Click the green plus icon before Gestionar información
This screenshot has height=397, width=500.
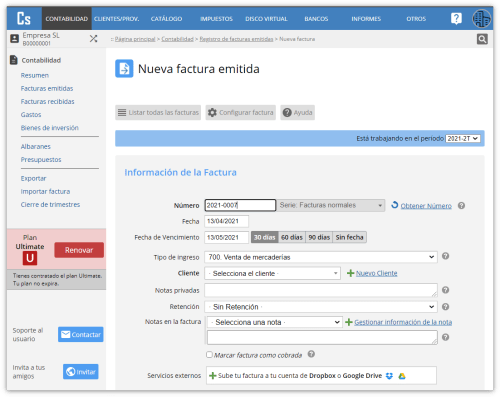pos(349,322)
